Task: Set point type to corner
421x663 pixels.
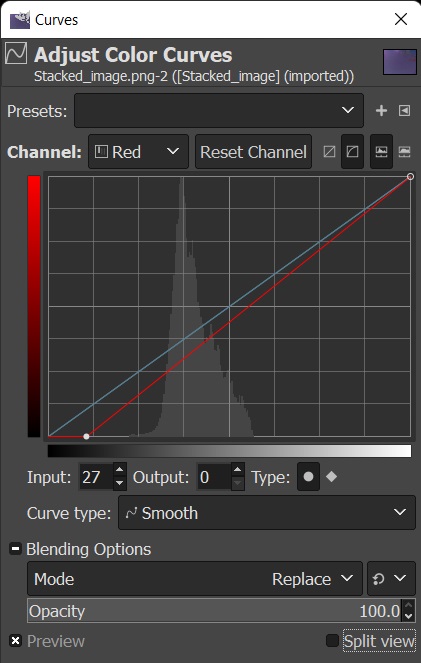Action: tap(332, 477)
